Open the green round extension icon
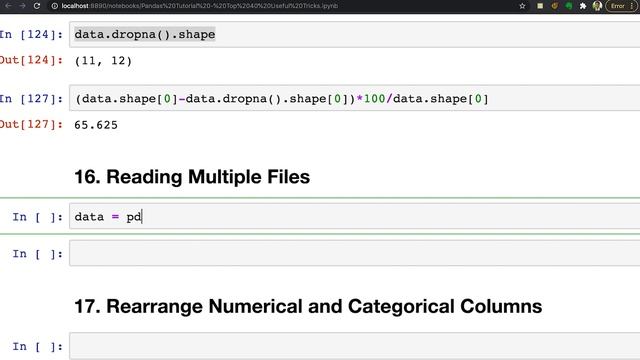640x360 pixels. pyautogui.click(x=569, y=6)
